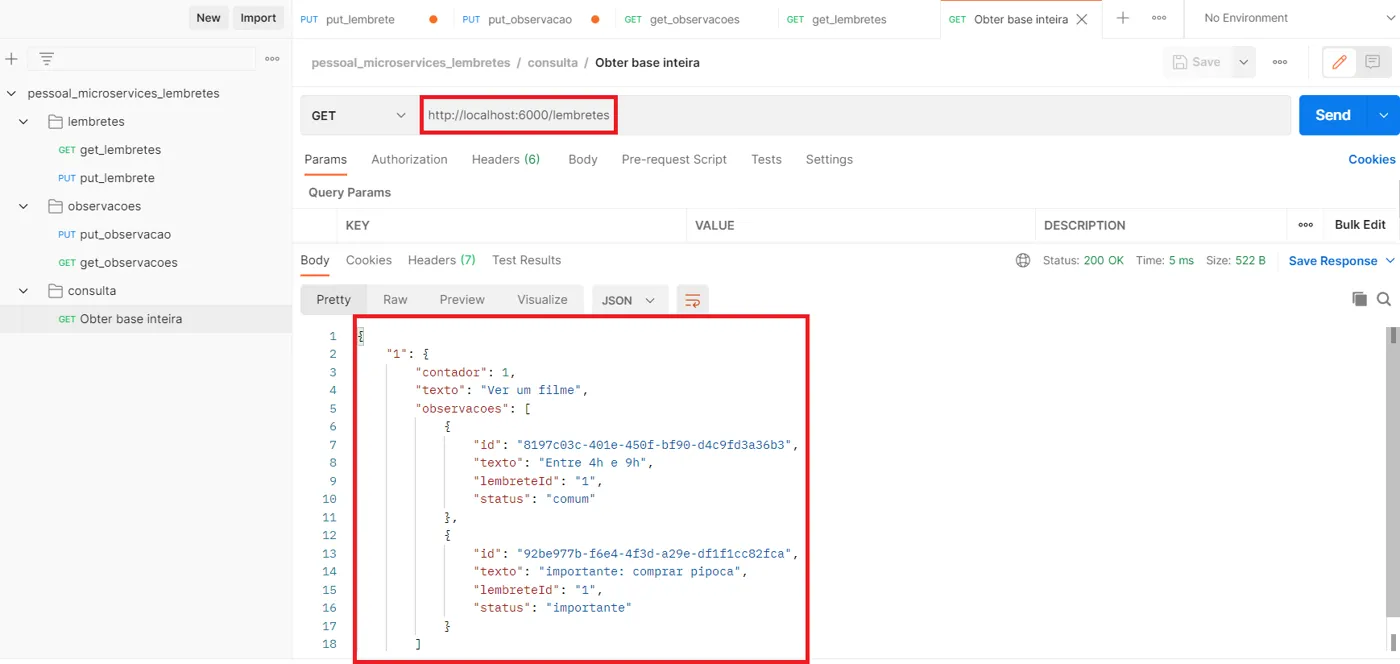Click the 200 OK status text

coord(1104,260)
